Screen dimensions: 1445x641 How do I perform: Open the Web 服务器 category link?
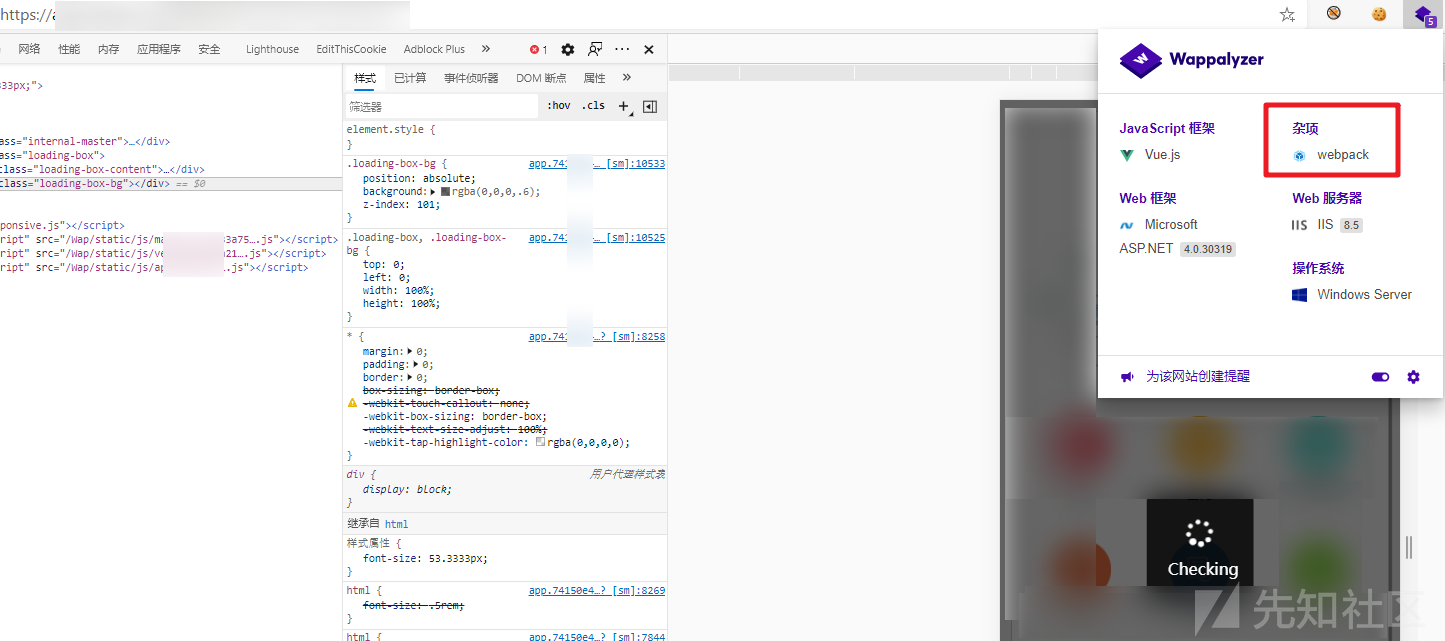tap(1327, 198)
